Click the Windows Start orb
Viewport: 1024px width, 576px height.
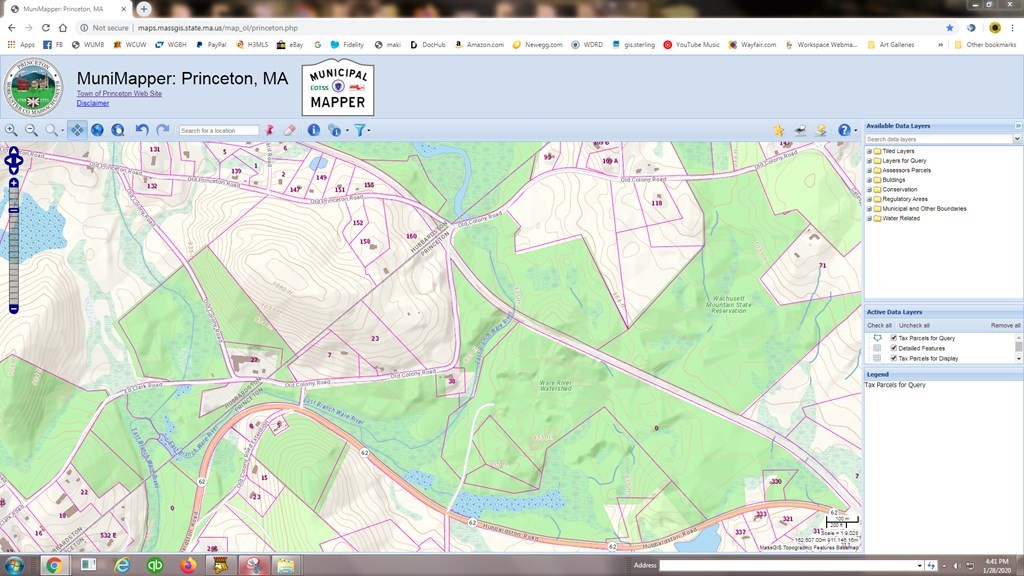point(14,565)
